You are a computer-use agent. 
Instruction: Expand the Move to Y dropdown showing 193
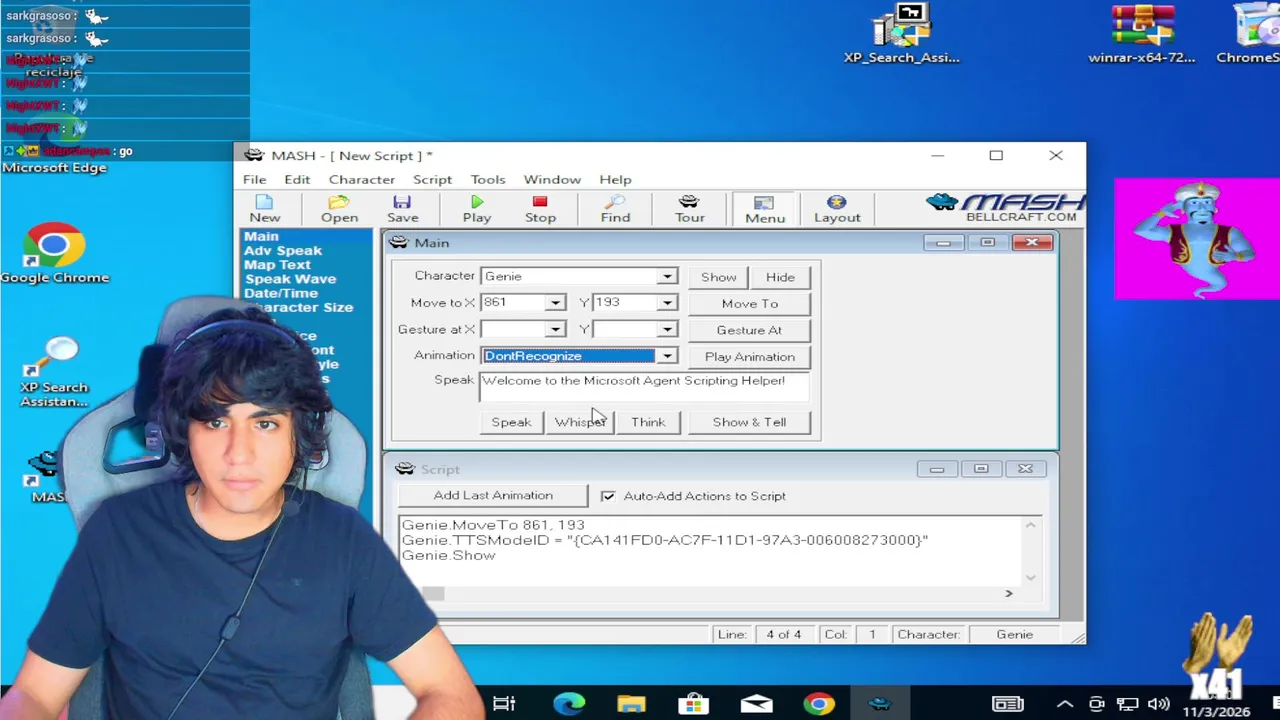pyautogui.click(x=667, y=302)
